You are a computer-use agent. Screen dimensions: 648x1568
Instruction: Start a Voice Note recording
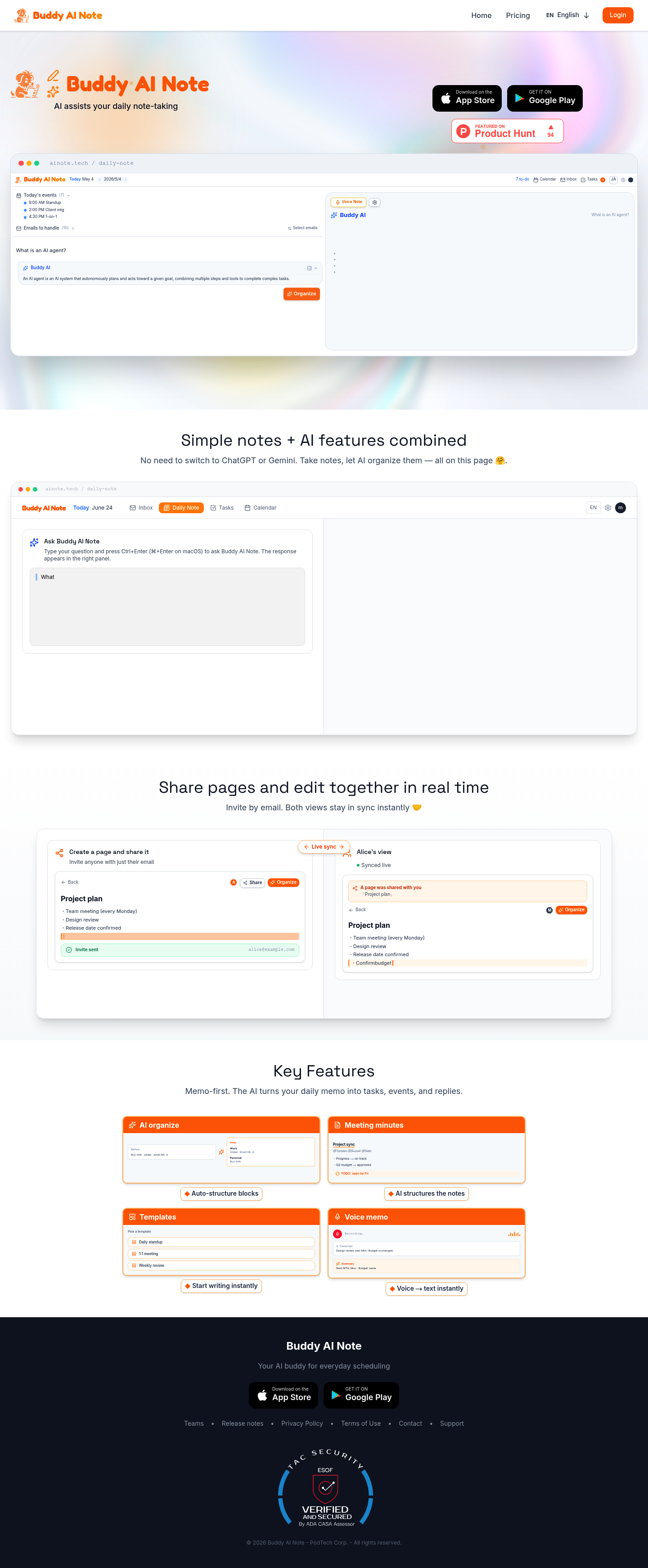point(349,202)
